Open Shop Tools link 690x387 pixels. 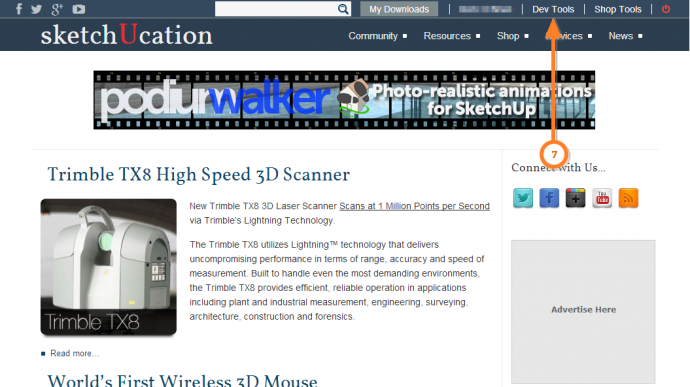pos(618,9)
